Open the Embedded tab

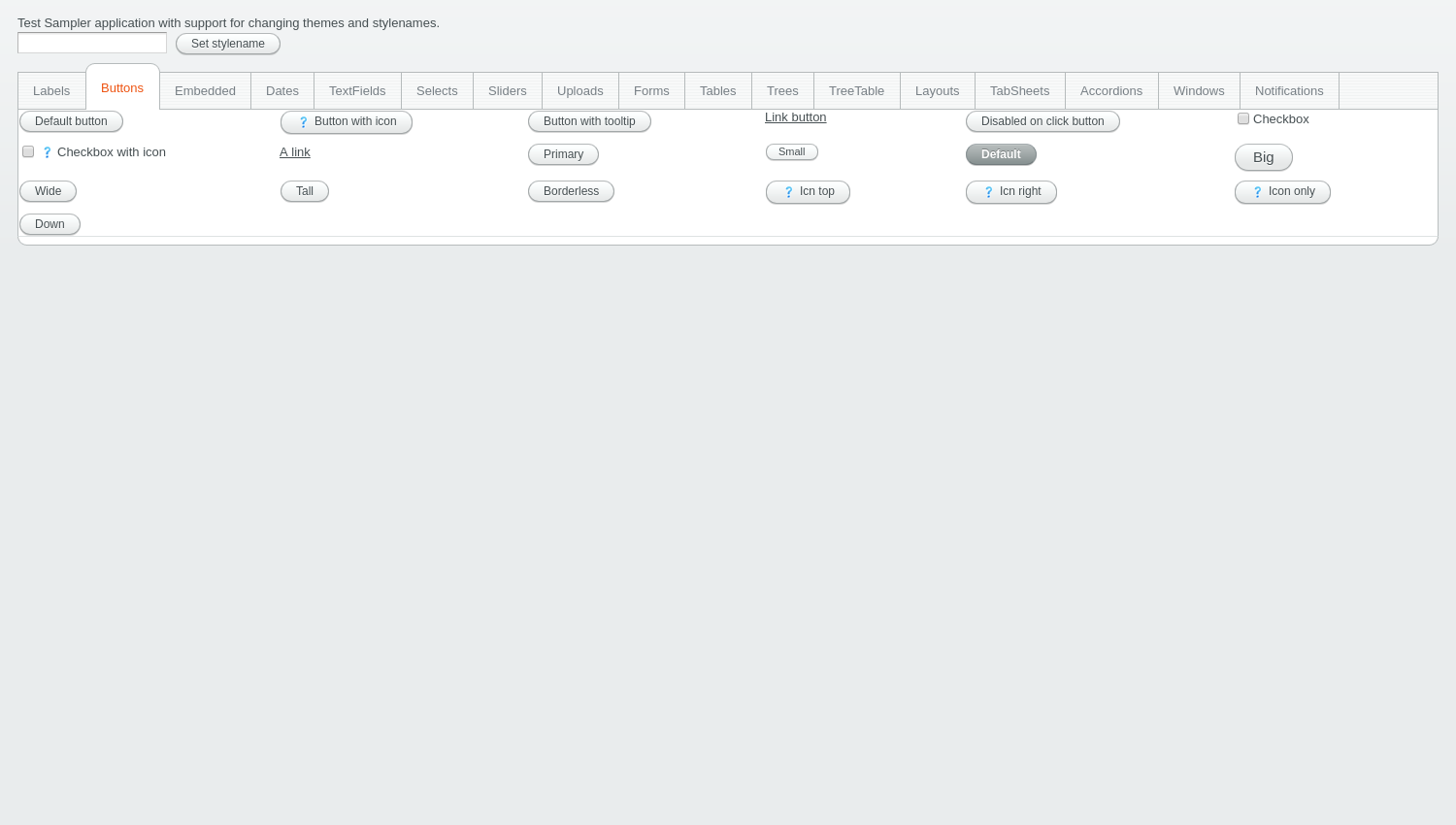pyautogui.click(x=205, y=91)
